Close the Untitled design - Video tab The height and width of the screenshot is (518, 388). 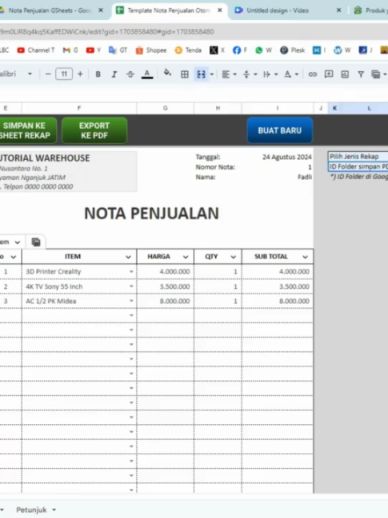point(339,10)
